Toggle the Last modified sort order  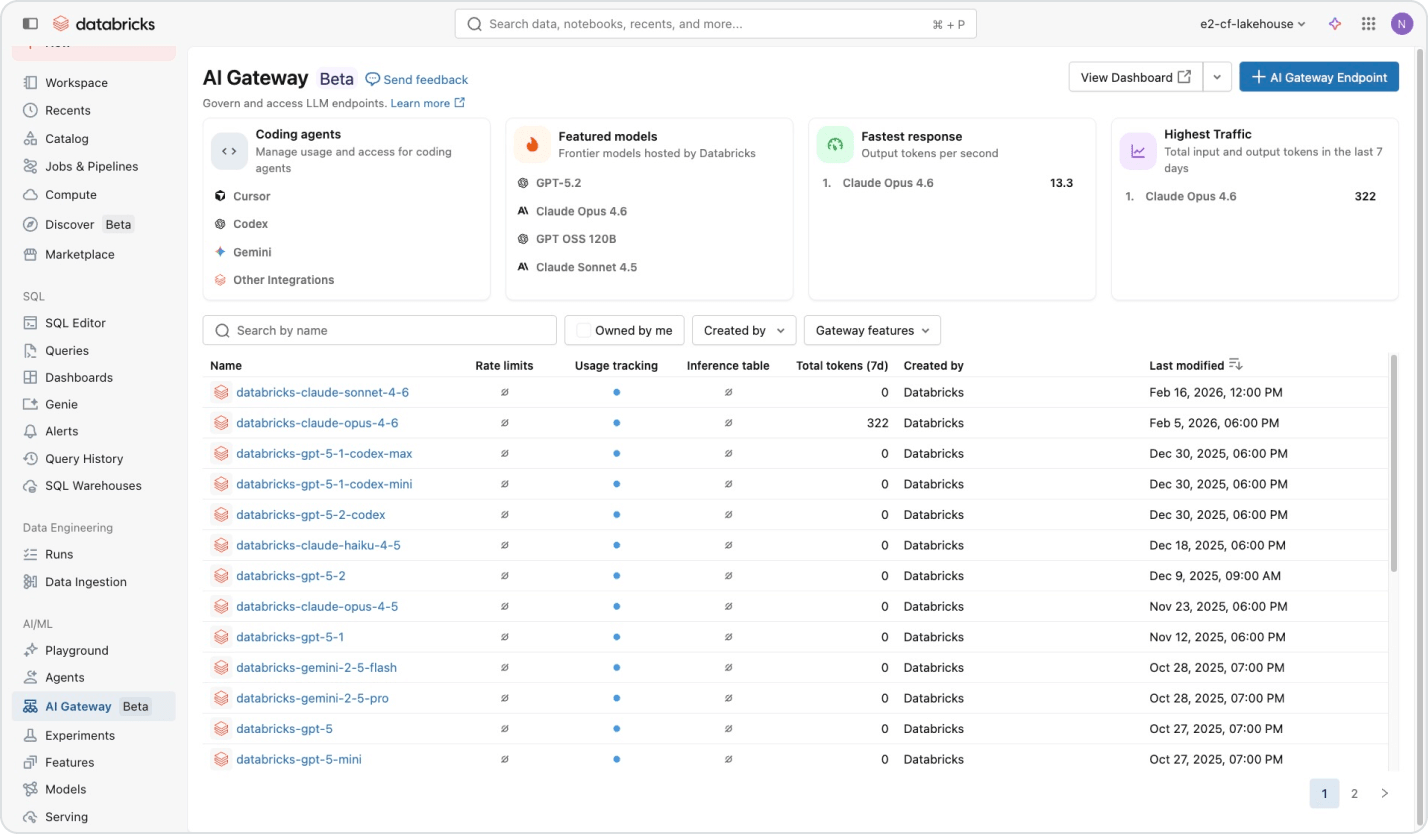tap(1235, 364)
